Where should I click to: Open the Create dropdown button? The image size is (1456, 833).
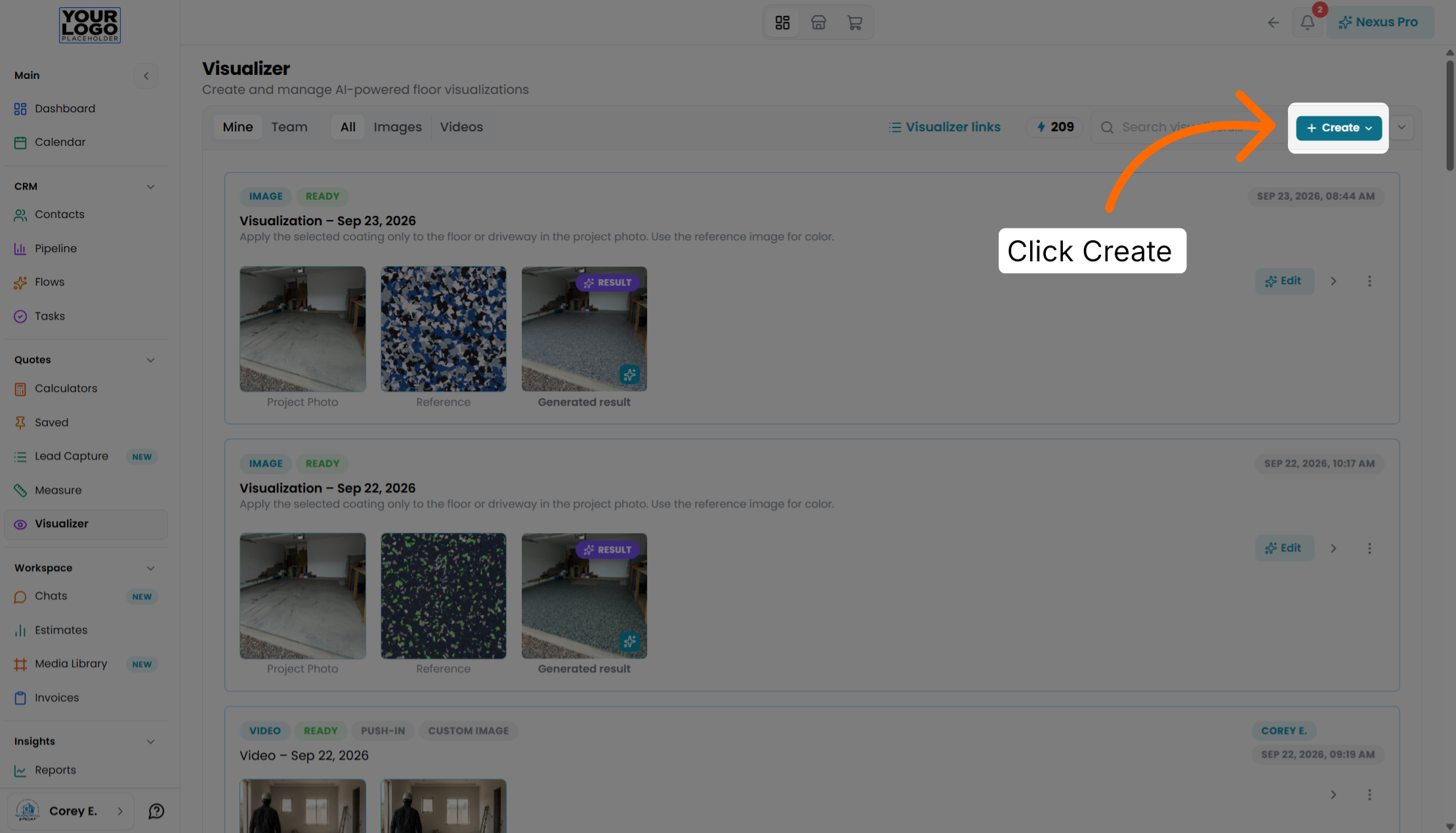(1339, 127)
